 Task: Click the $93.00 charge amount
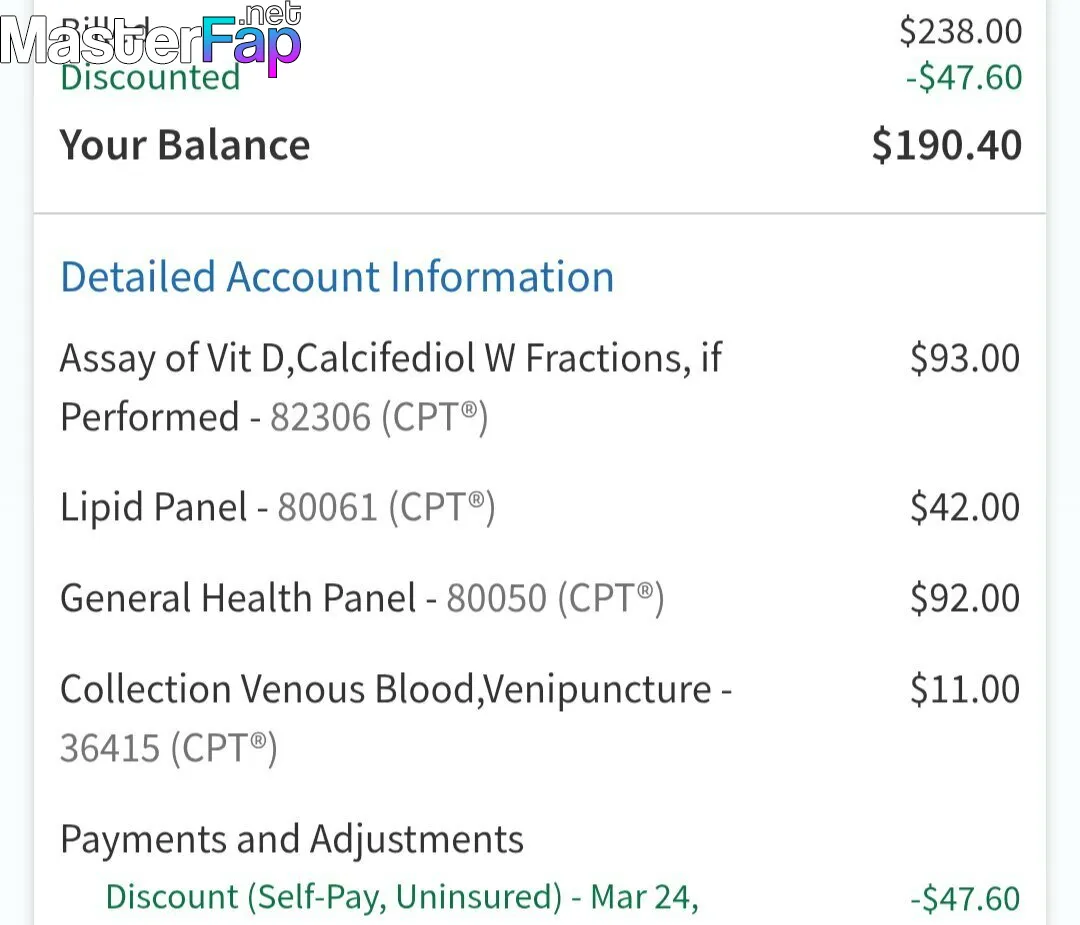click(x=965, y=358)
